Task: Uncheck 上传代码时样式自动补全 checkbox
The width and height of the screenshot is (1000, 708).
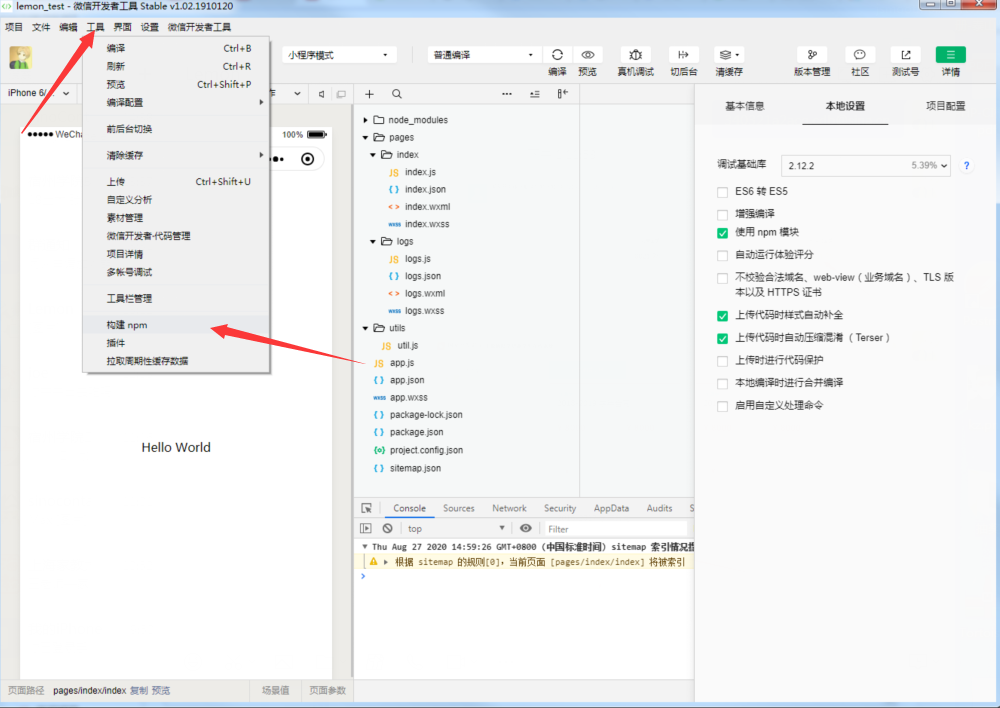Action: pyautogui.click(x=722, y=316)
